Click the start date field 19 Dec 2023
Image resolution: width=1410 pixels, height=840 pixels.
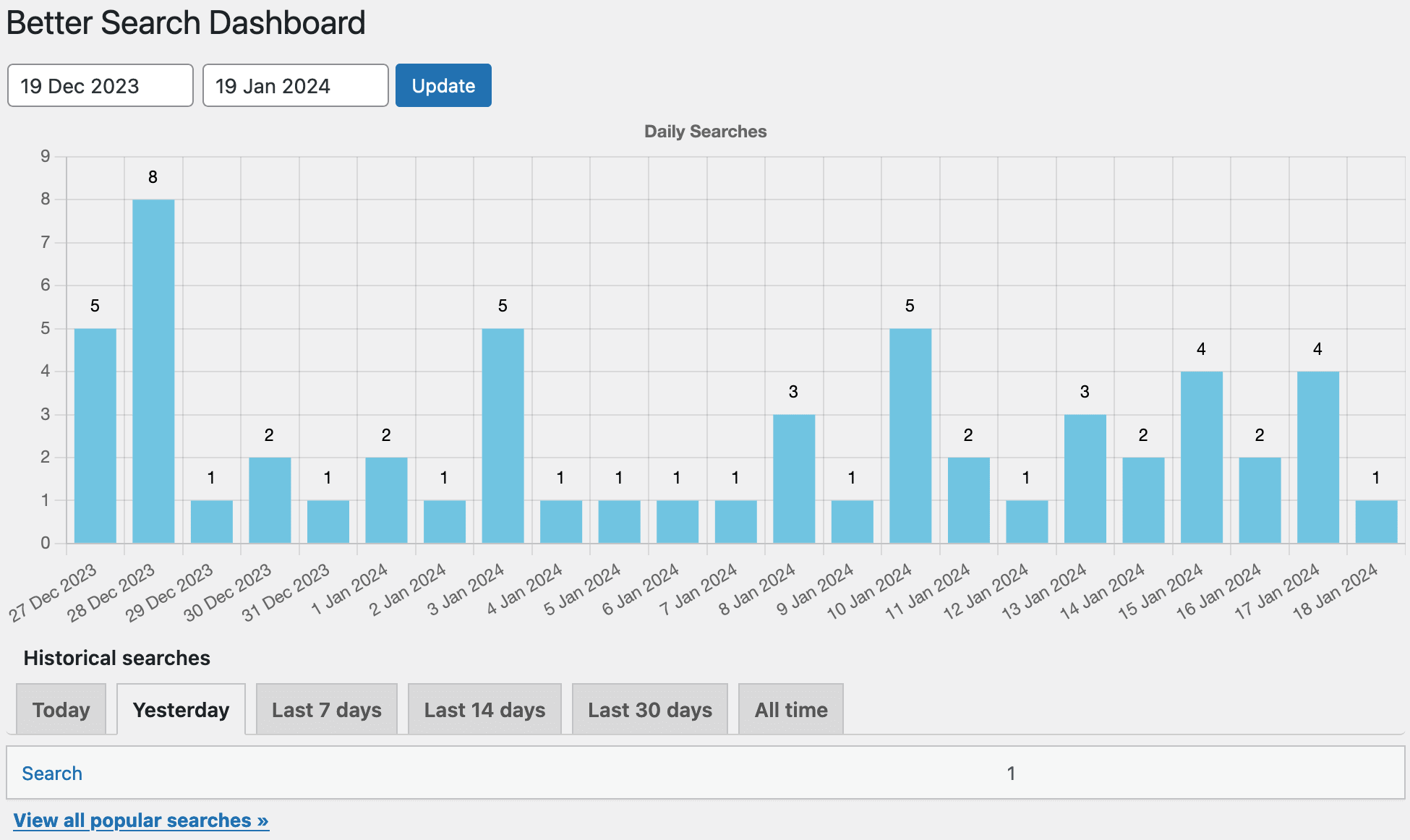pos(101,85)
